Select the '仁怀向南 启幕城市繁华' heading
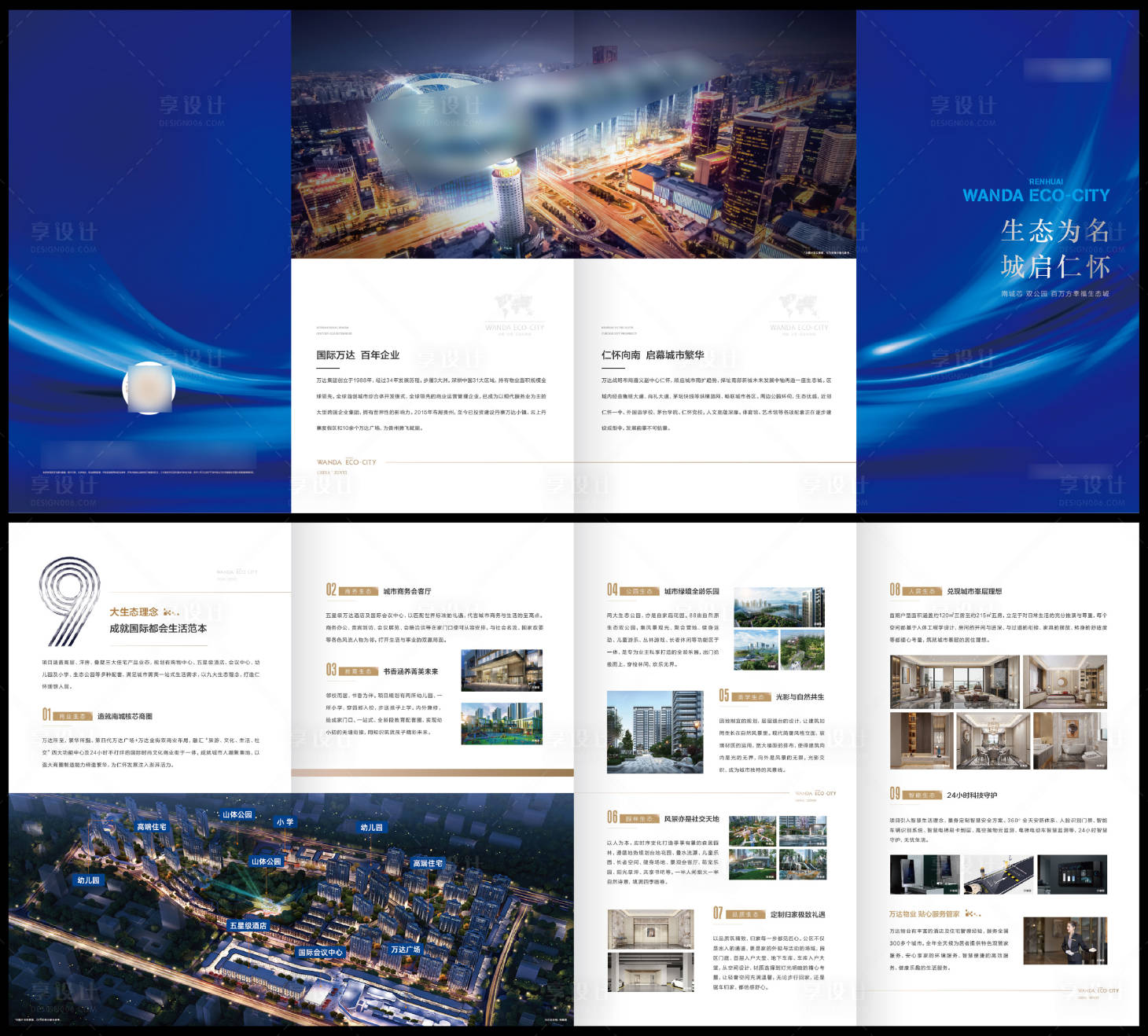 pos(653,355)
